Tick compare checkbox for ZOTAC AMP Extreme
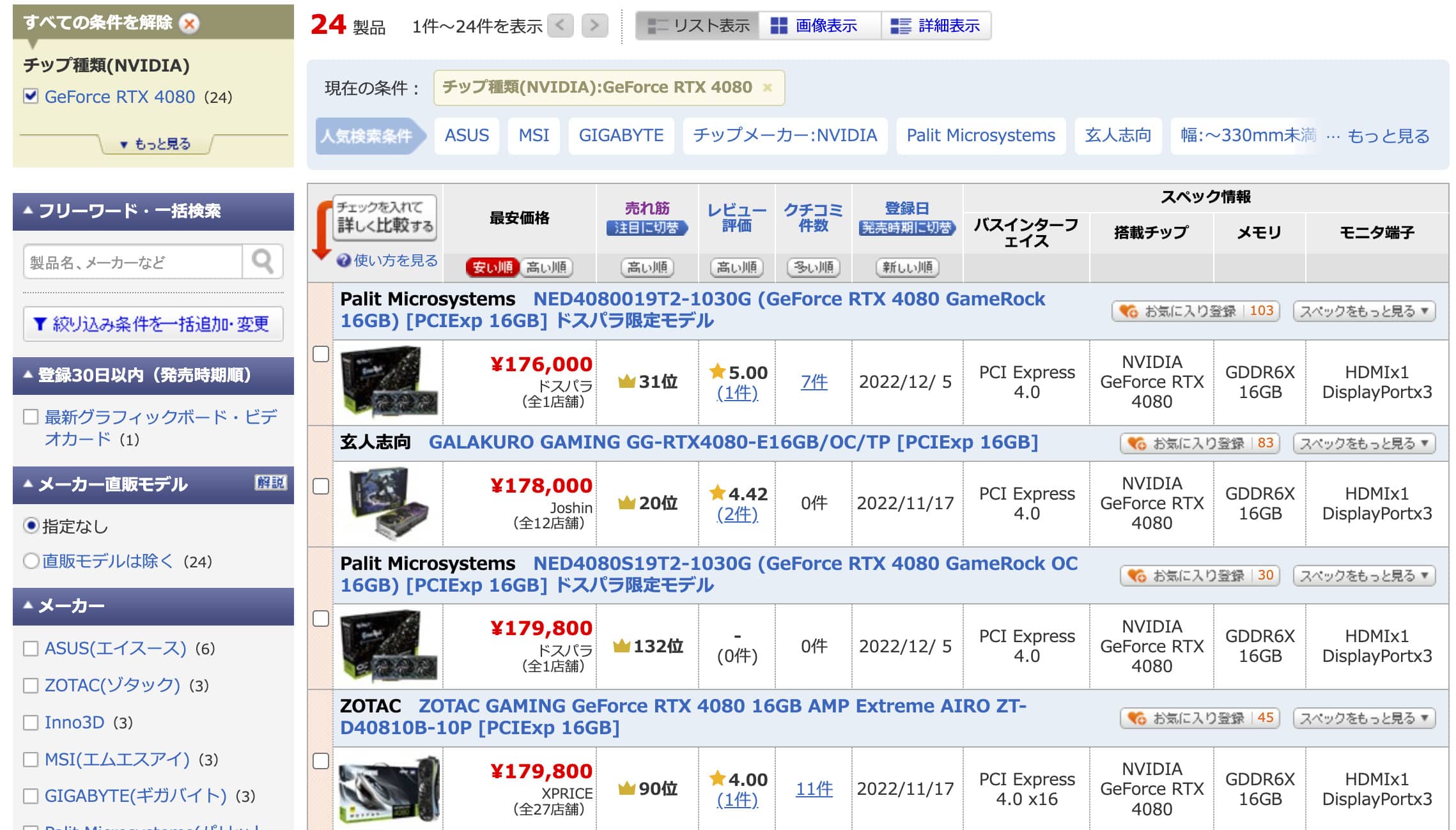 [321, 761]
